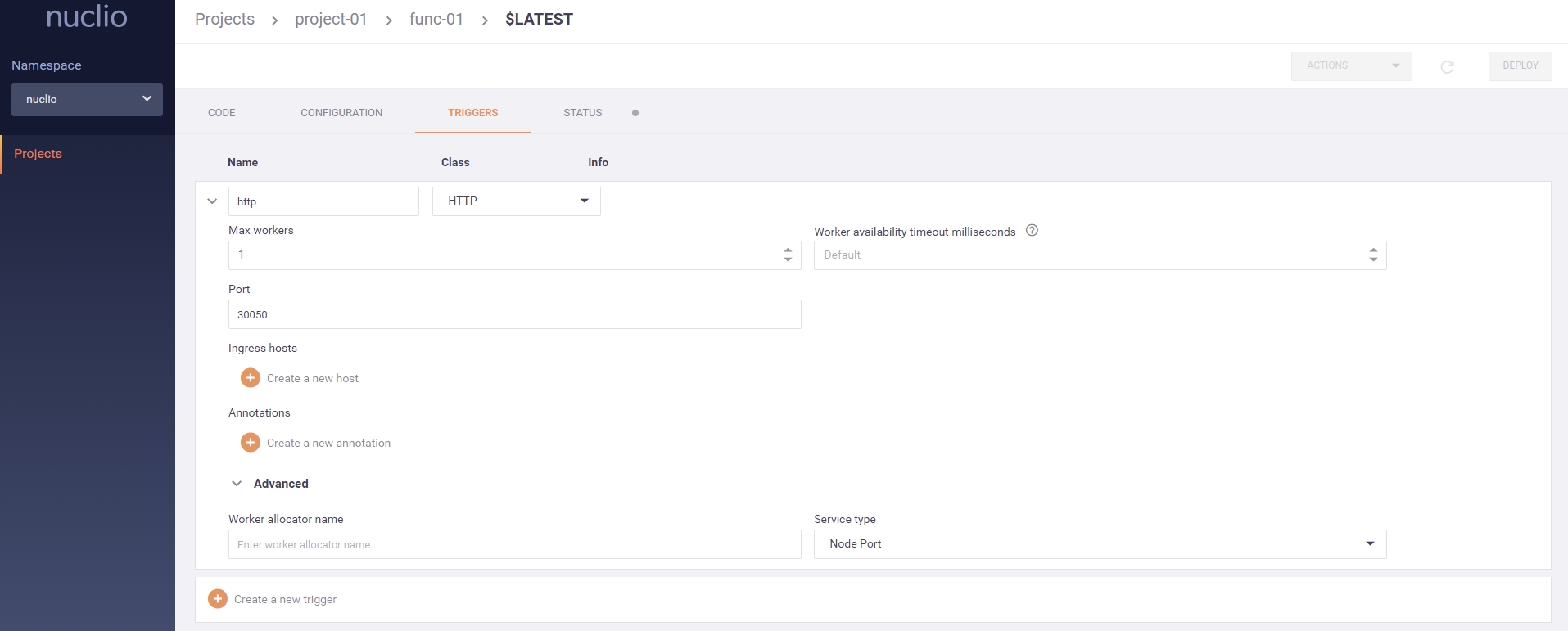This screenshot has height=631, width=1568.
Task: Open the Class HTTP dropdown
Action: (516, 201)
